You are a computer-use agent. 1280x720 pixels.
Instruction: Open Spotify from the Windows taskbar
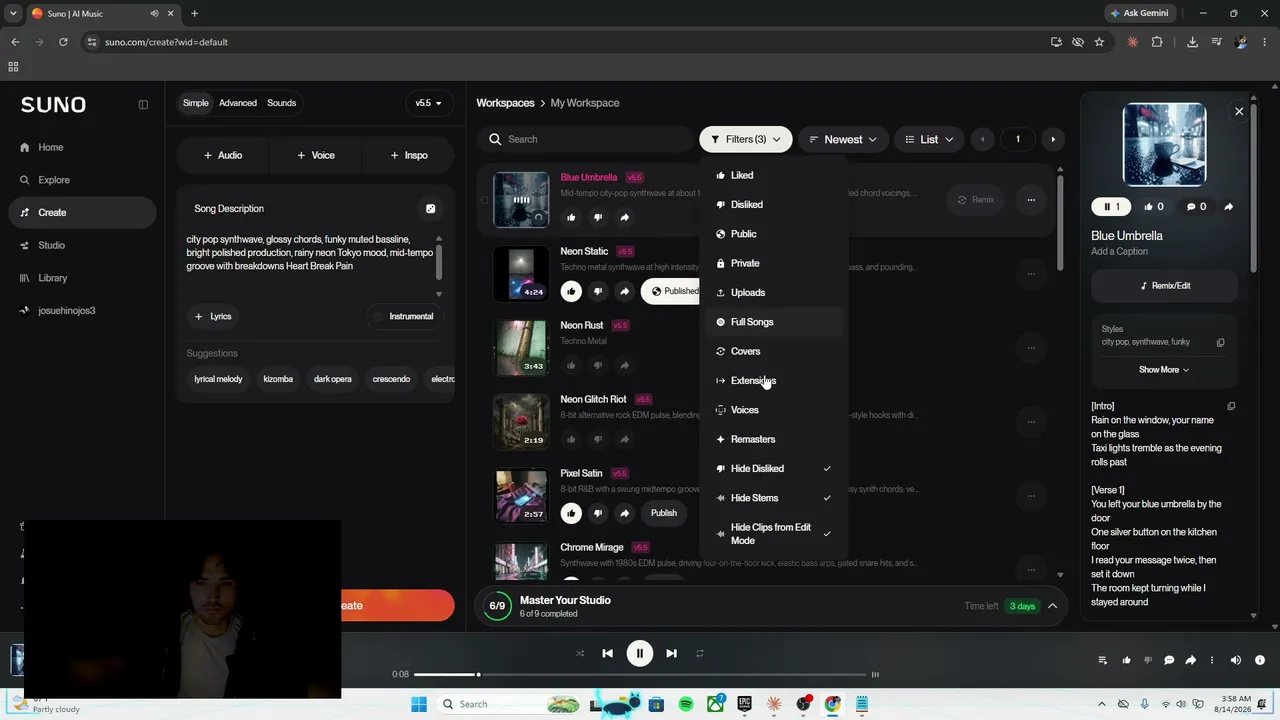point(686,704)
